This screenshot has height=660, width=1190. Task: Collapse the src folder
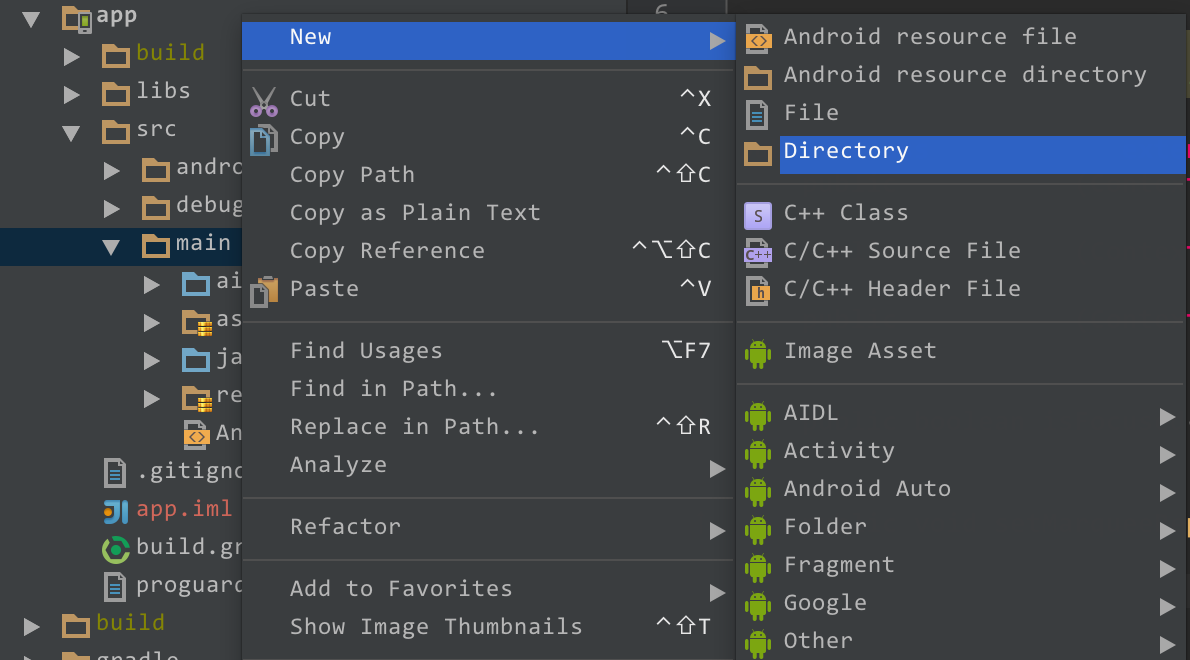tap(71, 134)
